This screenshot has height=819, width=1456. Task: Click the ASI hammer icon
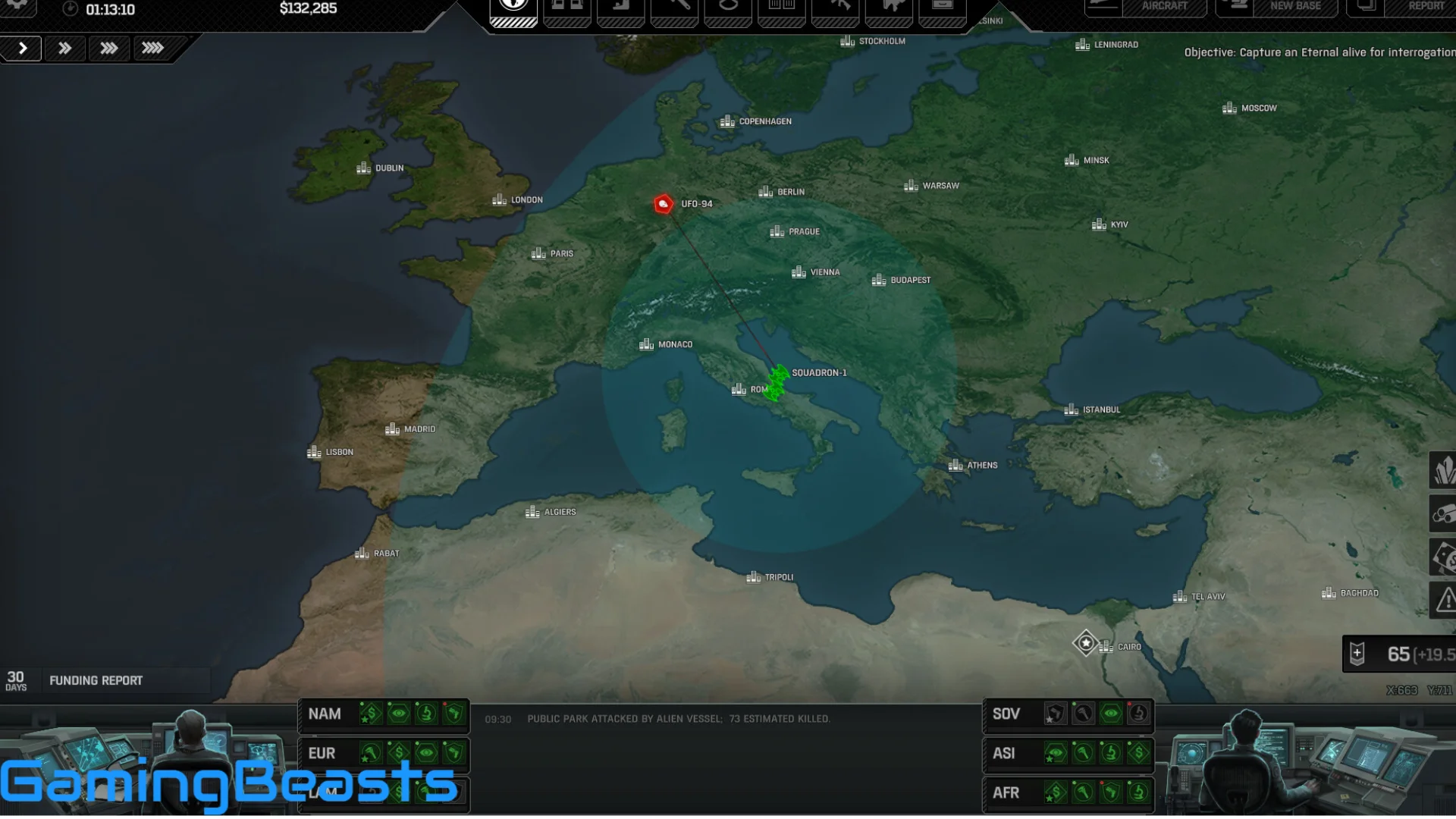pos(1083,753)
